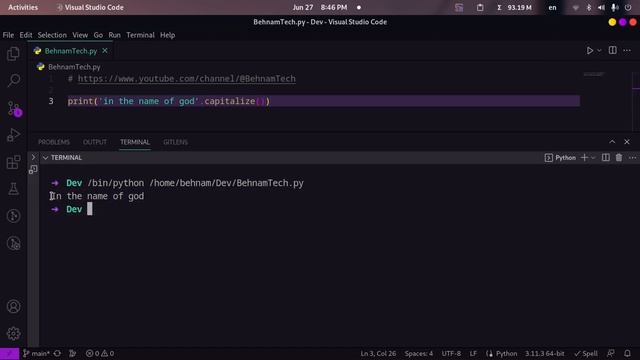The height and width of the screenshot is (360, 640).
Task: Select the BehnamTech.py editor tab
Action: [x=71, y=51]
